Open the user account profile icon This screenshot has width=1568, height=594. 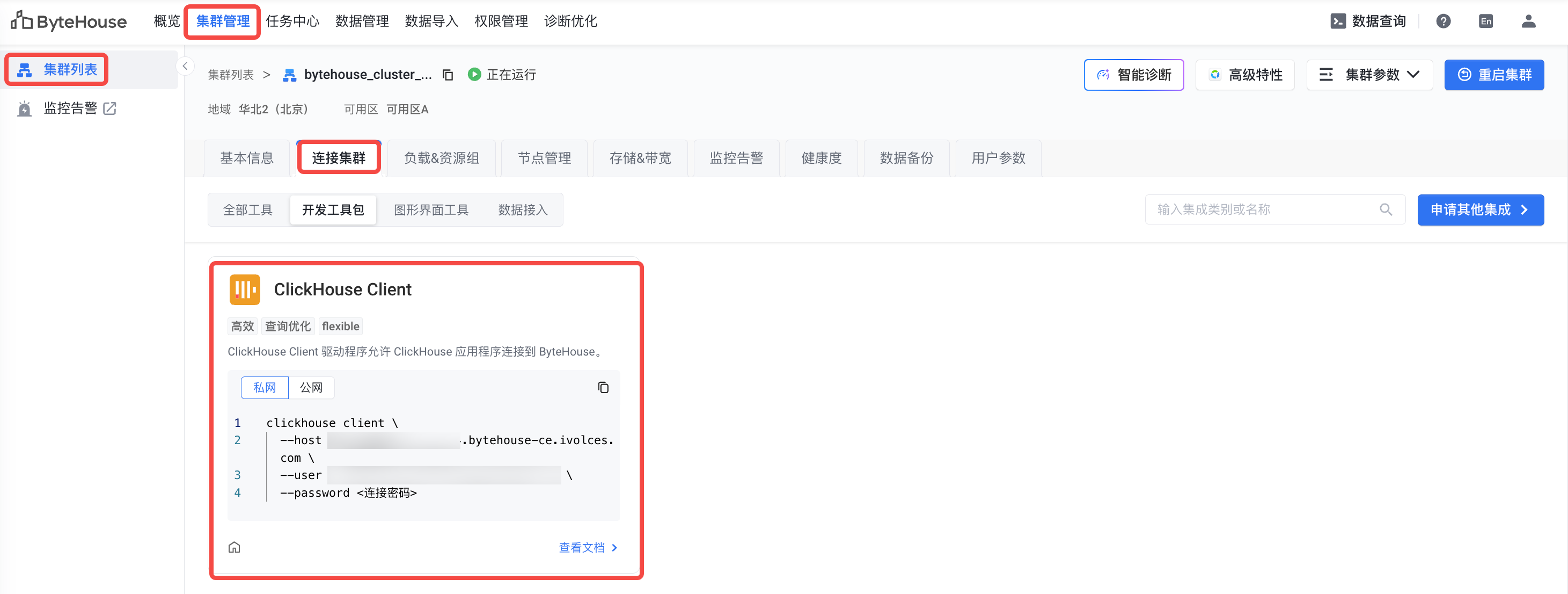point(1528,21)
